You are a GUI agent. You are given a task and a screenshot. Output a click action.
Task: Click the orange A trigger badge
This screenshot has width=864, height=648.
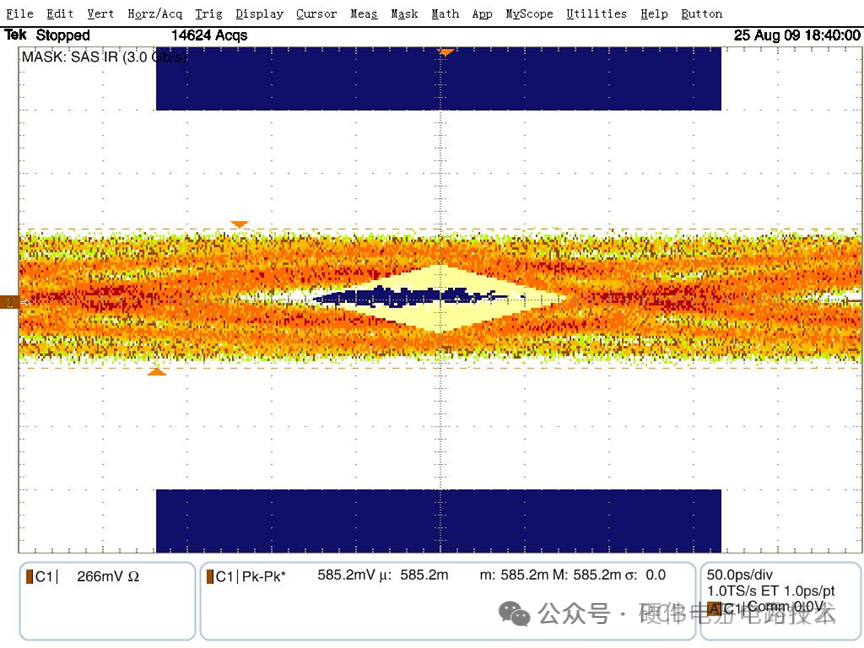715,608
